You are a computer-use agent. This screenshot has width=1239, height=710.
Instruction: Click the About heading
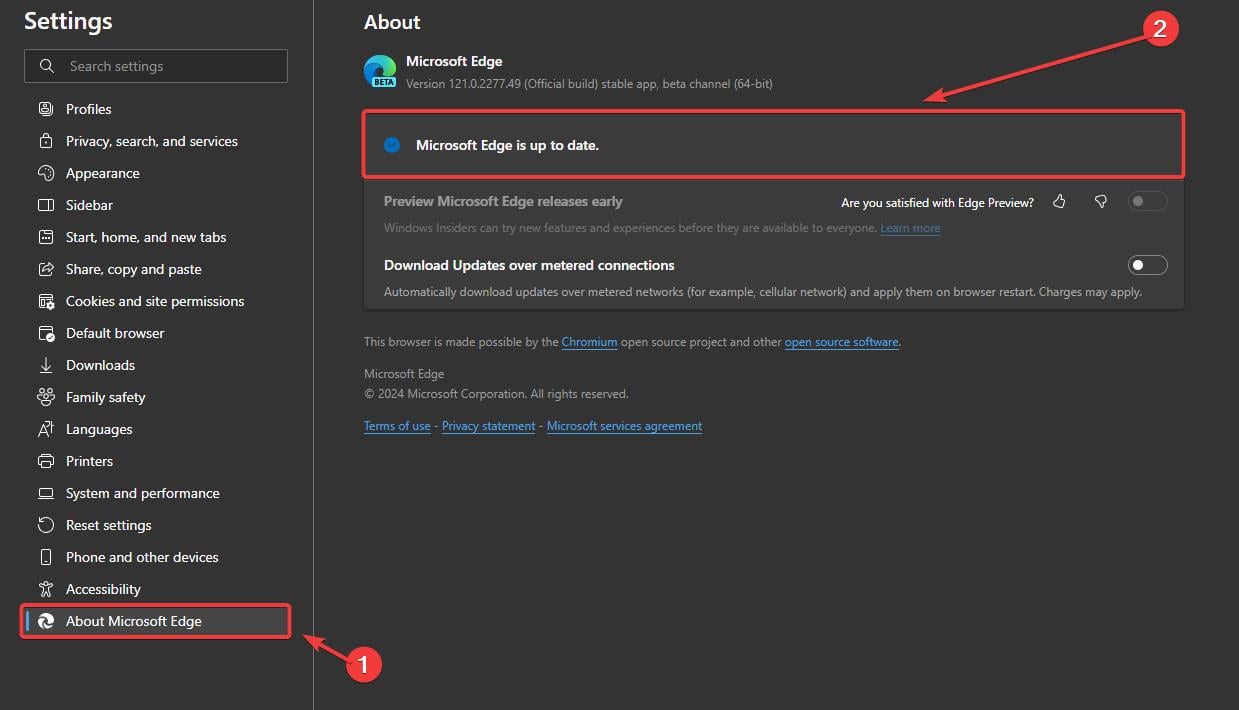pyautogui.click(x=392, y=22)
